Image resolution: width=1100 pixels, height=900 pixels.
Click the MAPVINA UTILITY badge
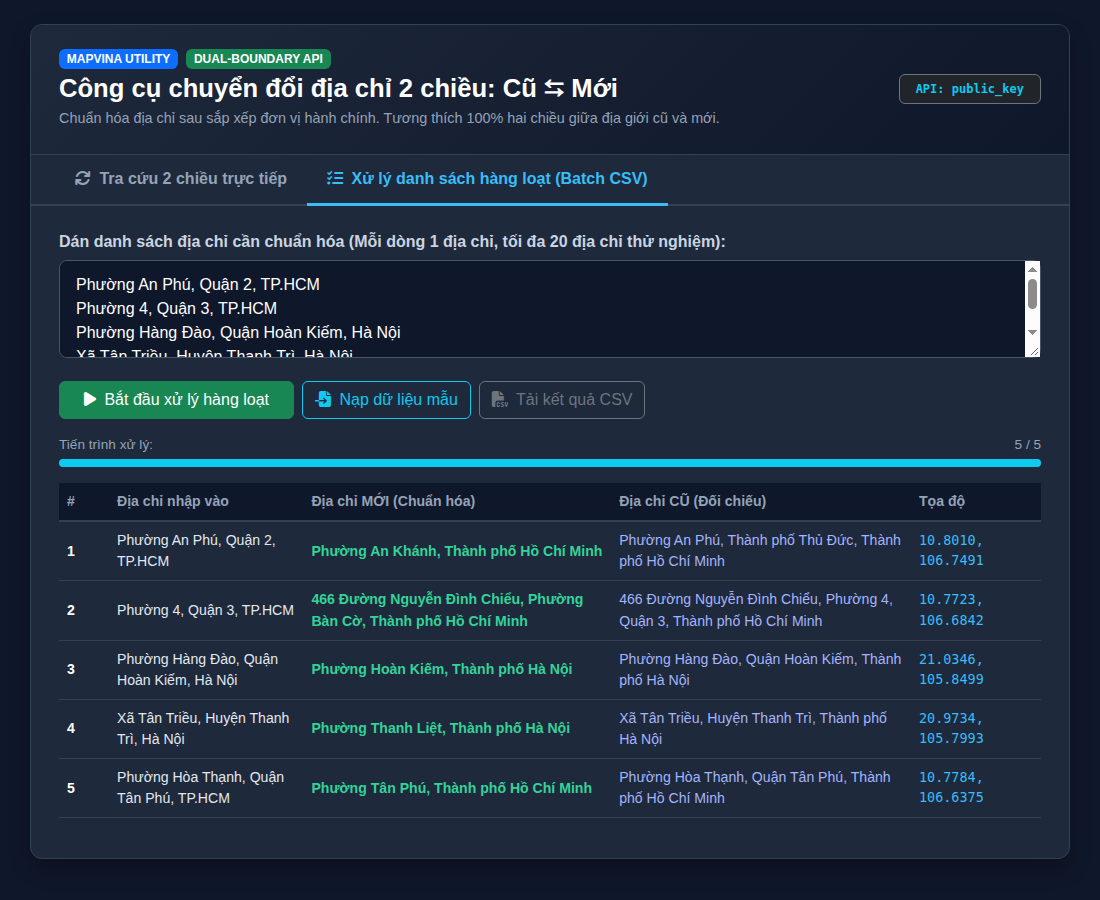(x=118, y=59)
